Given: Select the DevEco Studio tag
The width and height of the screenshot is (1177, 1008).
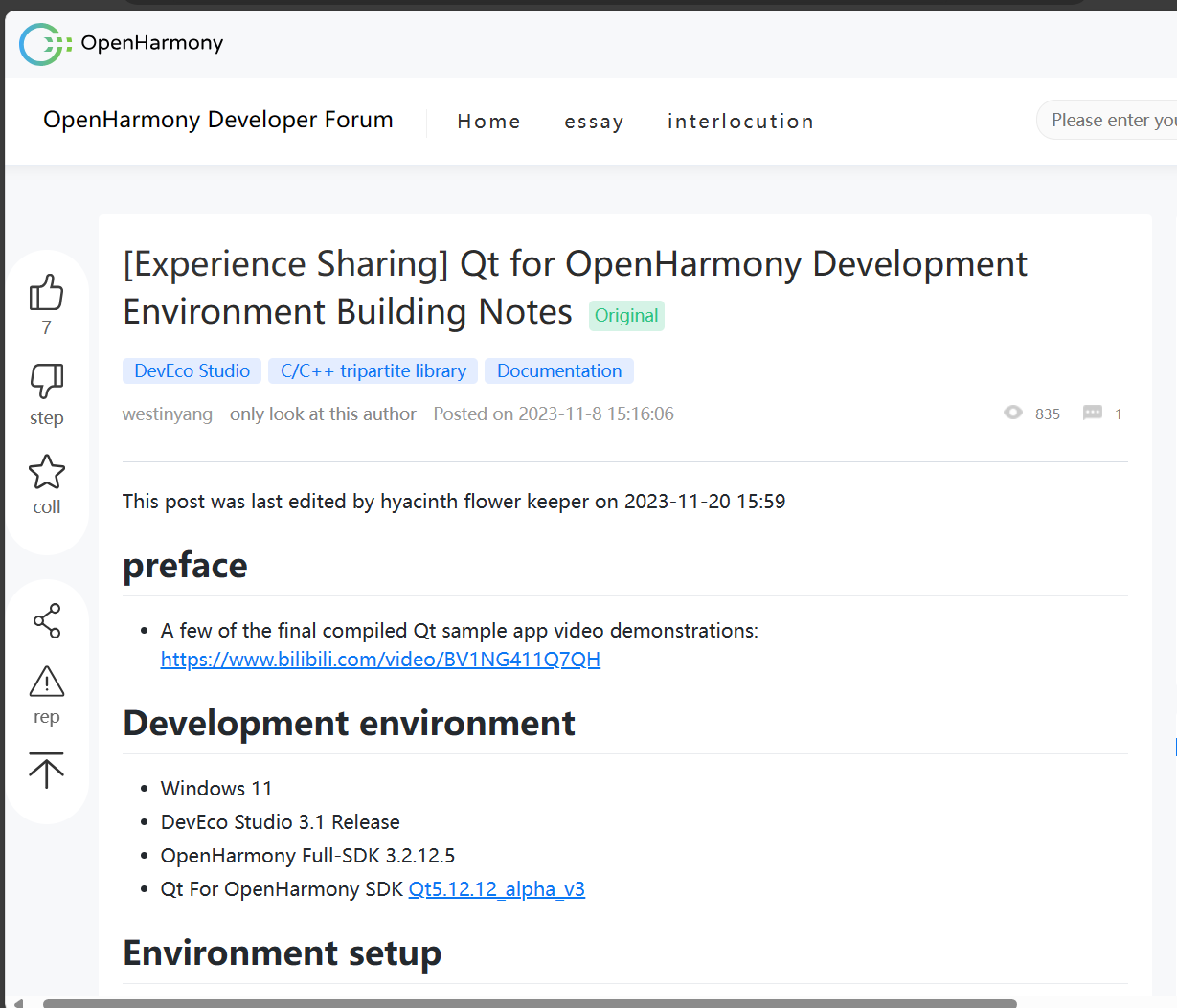Looking at the screenshot, I should pos(192,370).
